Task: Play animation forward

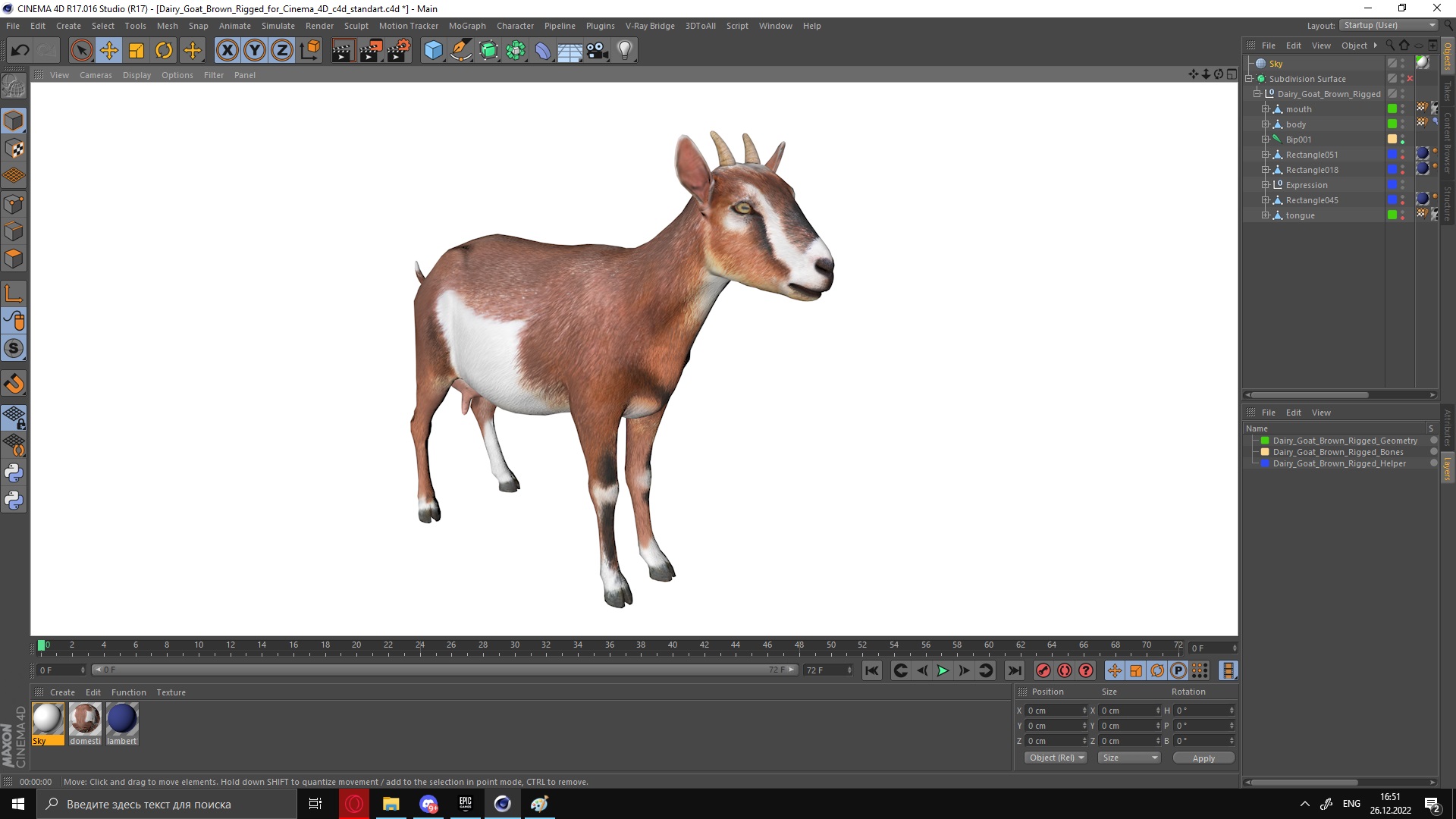Action: click(943, 670)
